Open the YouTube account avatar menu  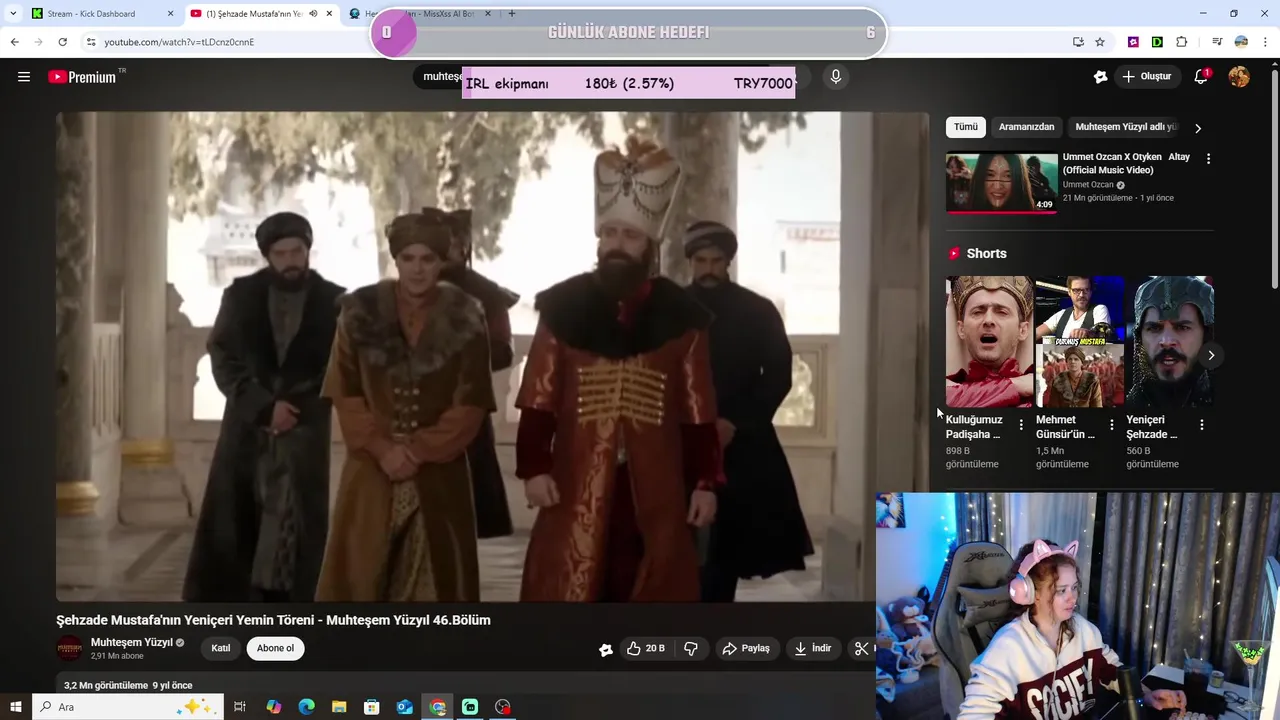click(1239, 77)
